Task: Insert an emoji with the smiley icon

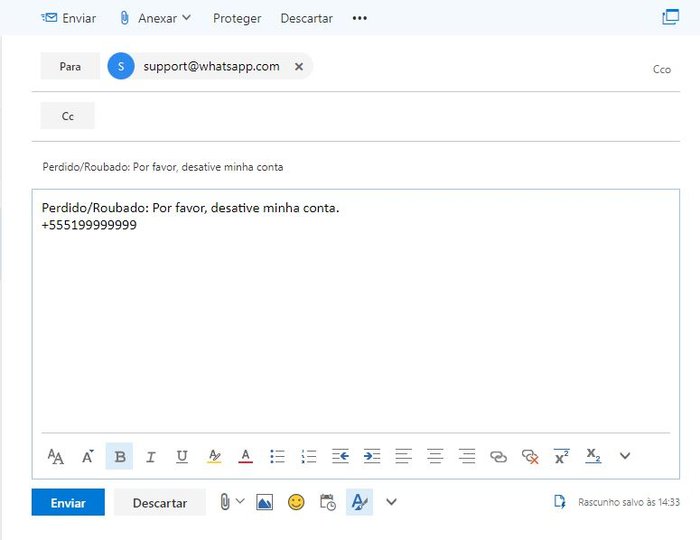Action: point(296,502)
